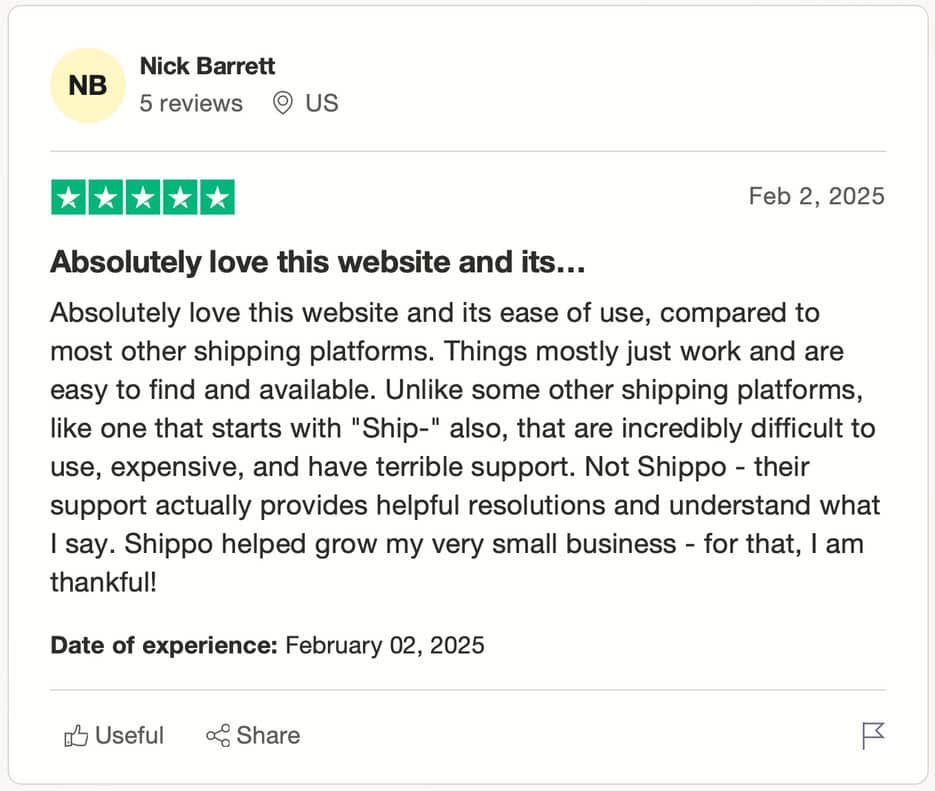Click the fourth green rating star

(x=180, y=197)
